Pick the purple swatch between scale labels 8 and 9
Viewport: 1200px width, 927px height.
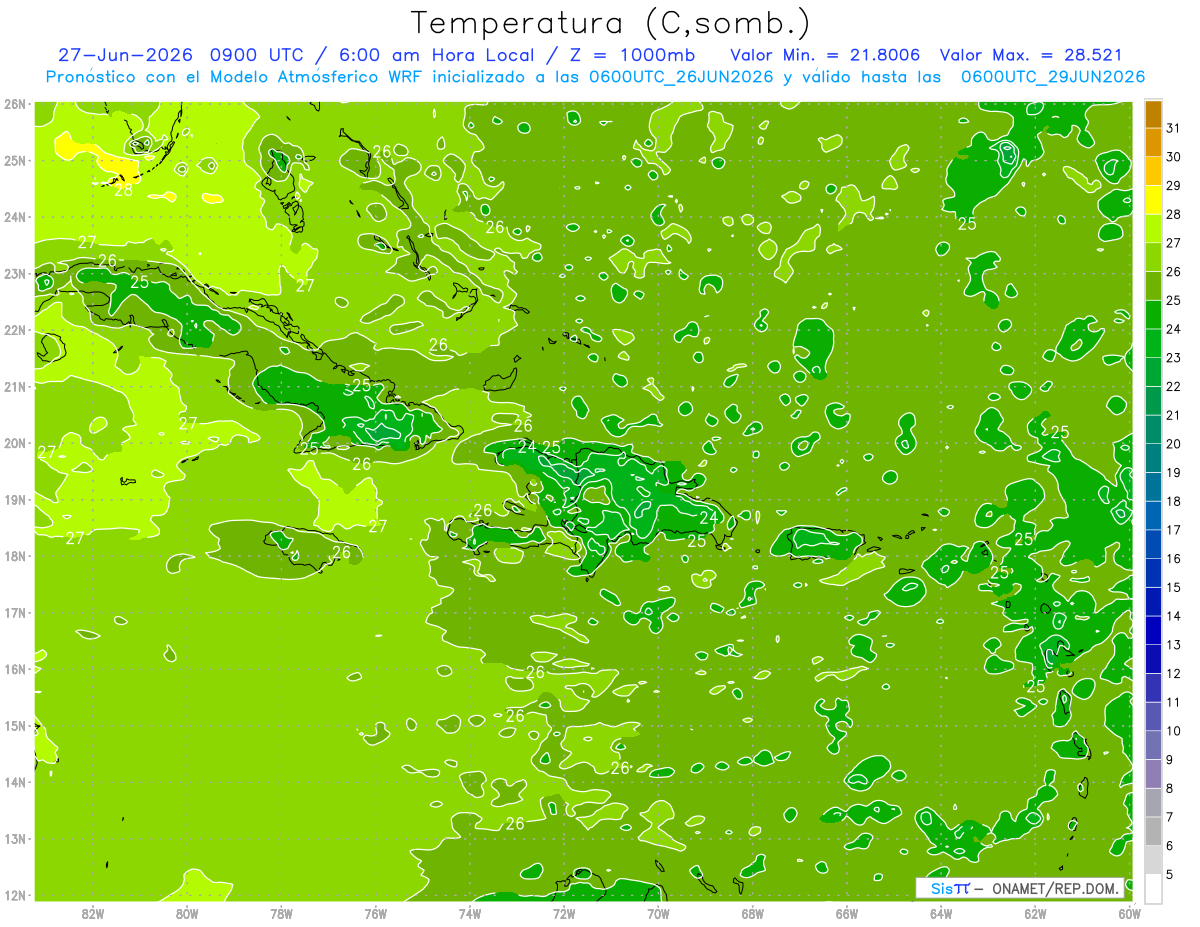click(1153, 774)
